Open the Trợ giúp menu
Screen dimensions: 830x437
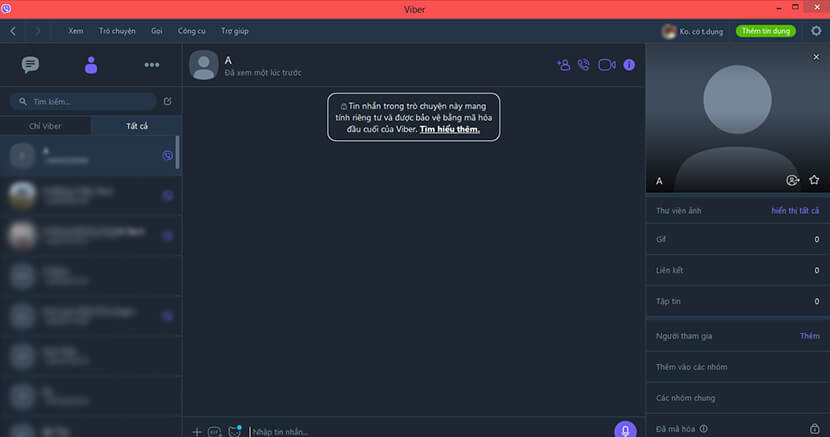coord(235,31)
